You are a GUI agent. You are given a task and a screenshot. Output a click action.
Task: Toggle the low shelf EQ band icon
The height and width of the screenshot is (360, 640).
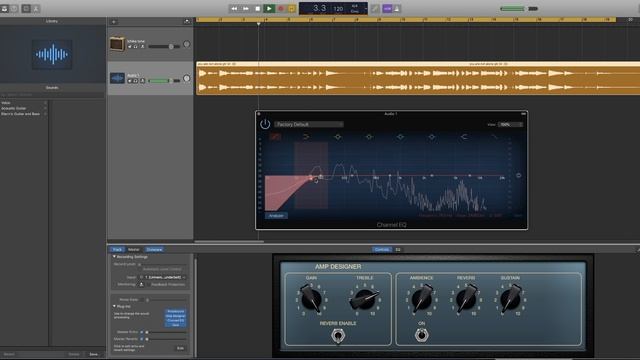(x=306, y=137)
